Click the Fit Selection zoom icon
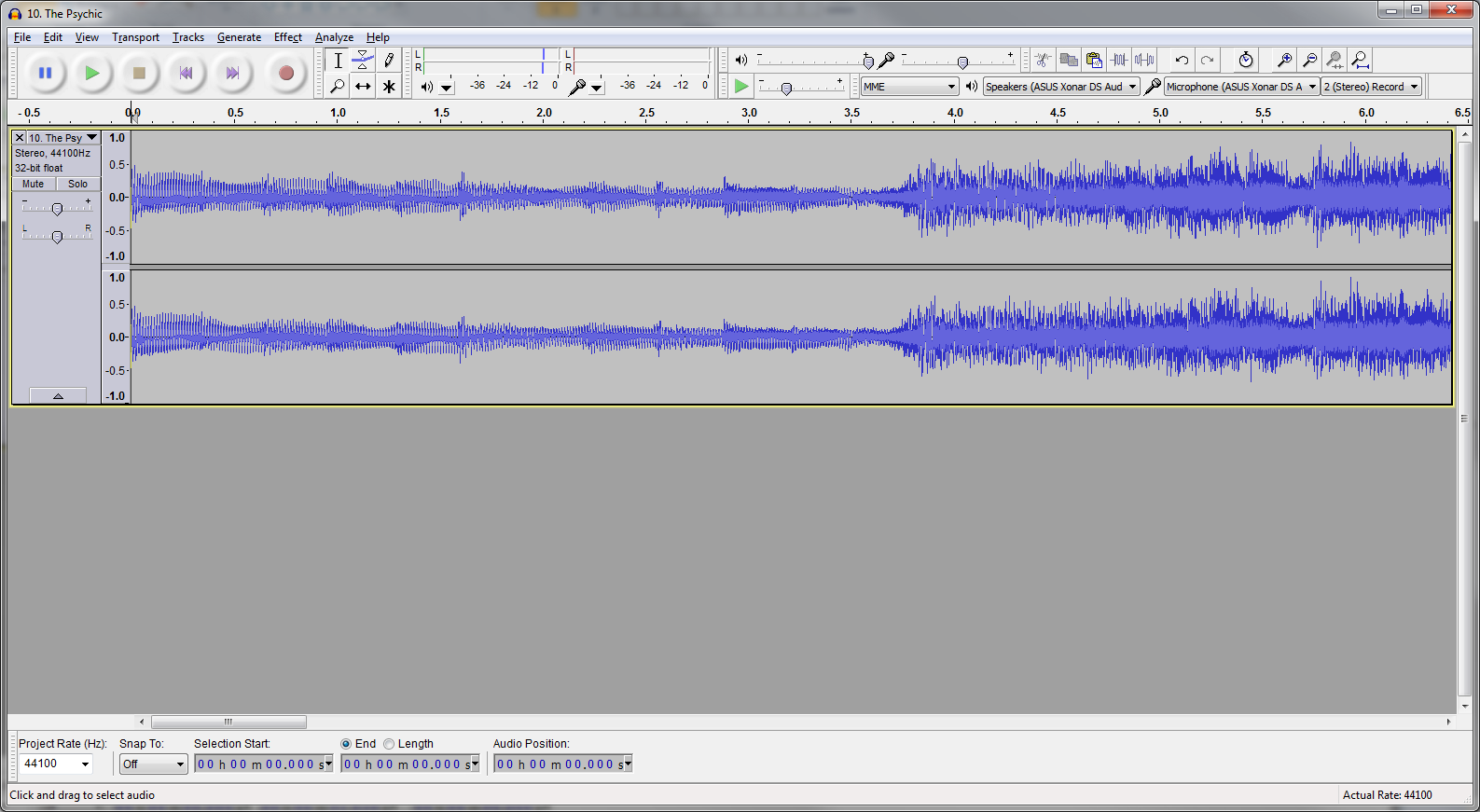Image resolution: width=1480 pixels, height=812 pixels. tap(1335, 60)
